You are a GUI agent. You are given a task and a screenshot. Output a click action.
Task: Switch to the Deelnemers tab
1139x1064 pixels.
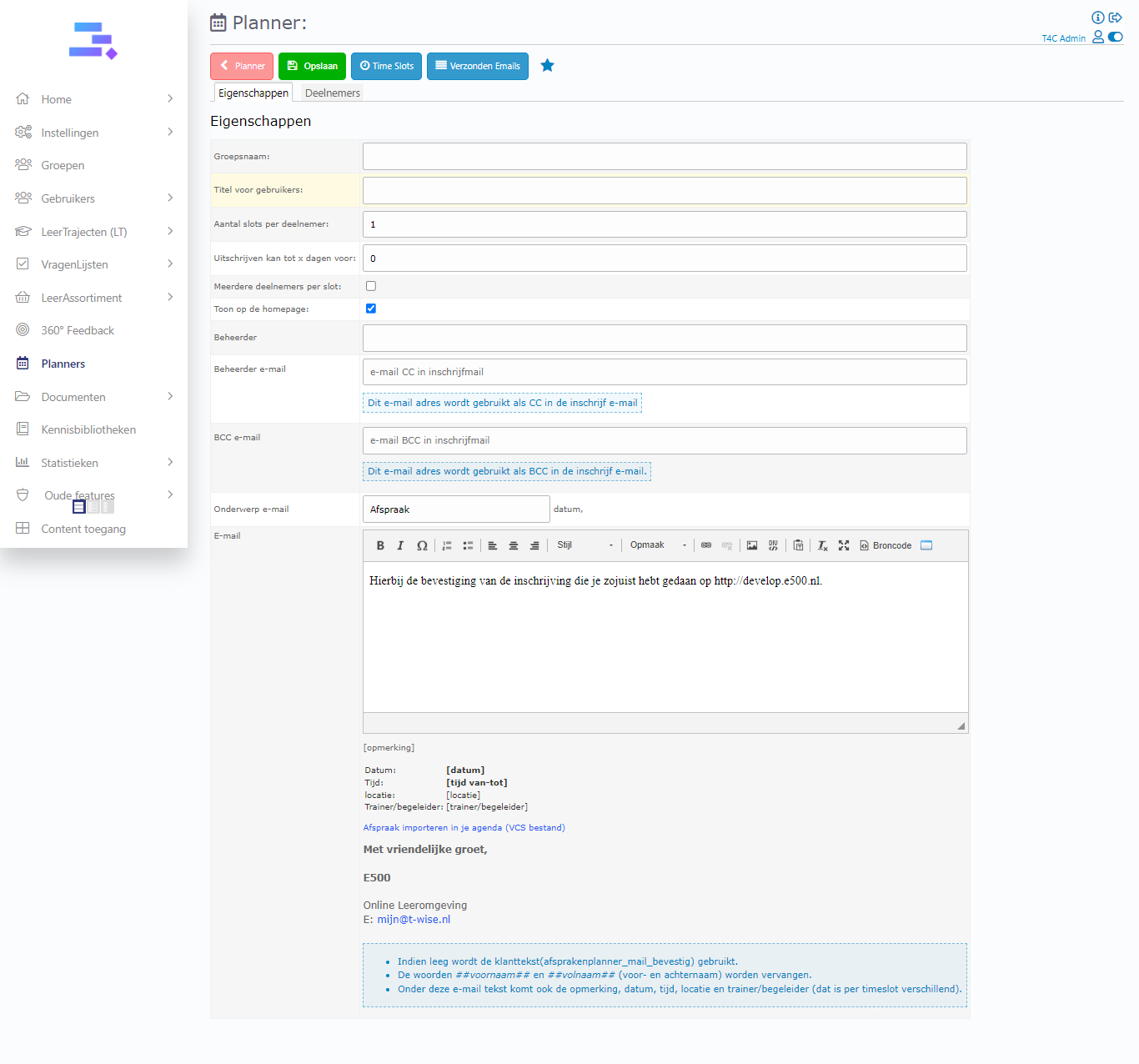tap(332, 93)
